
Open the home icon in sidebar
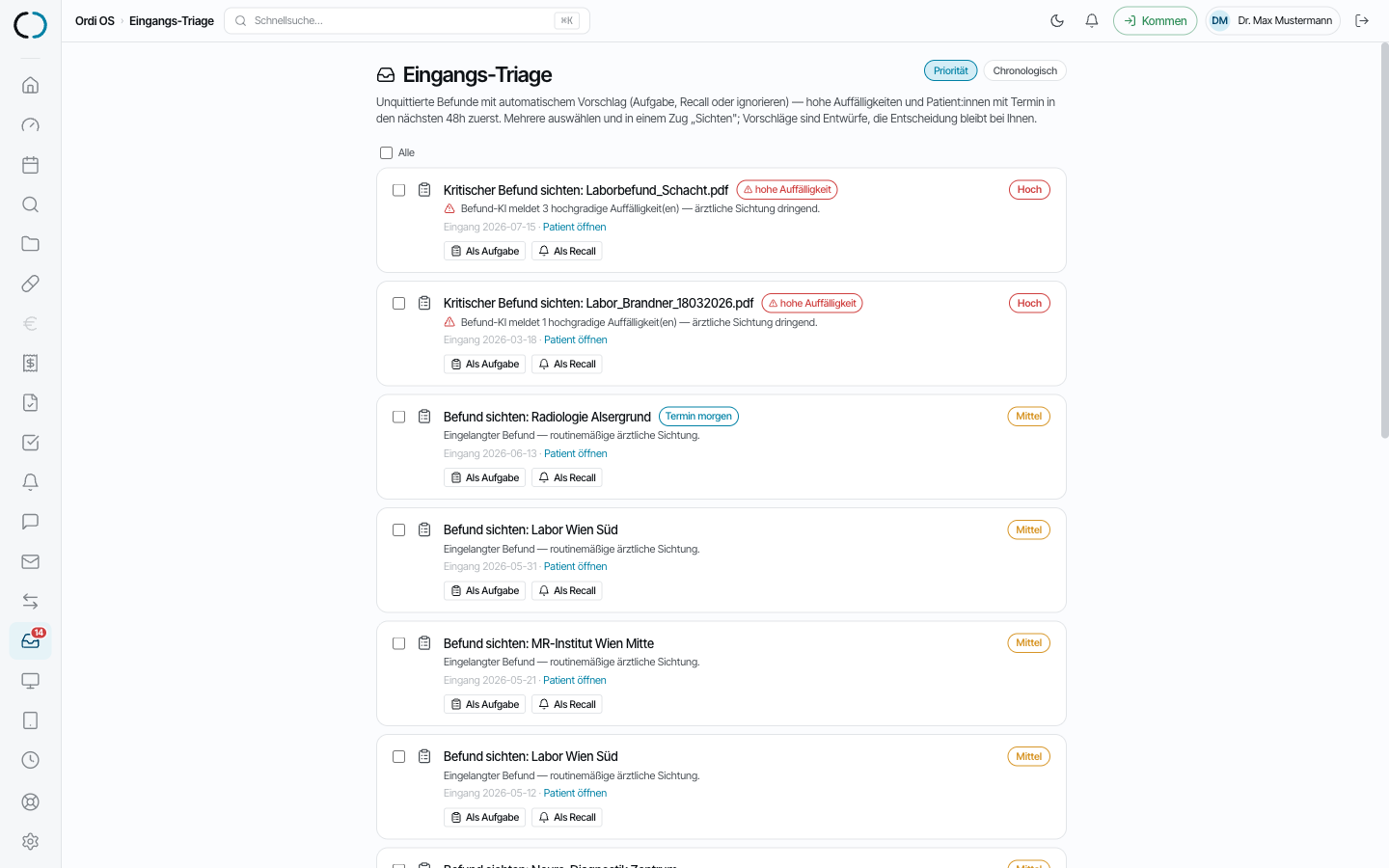coord(30,85)
